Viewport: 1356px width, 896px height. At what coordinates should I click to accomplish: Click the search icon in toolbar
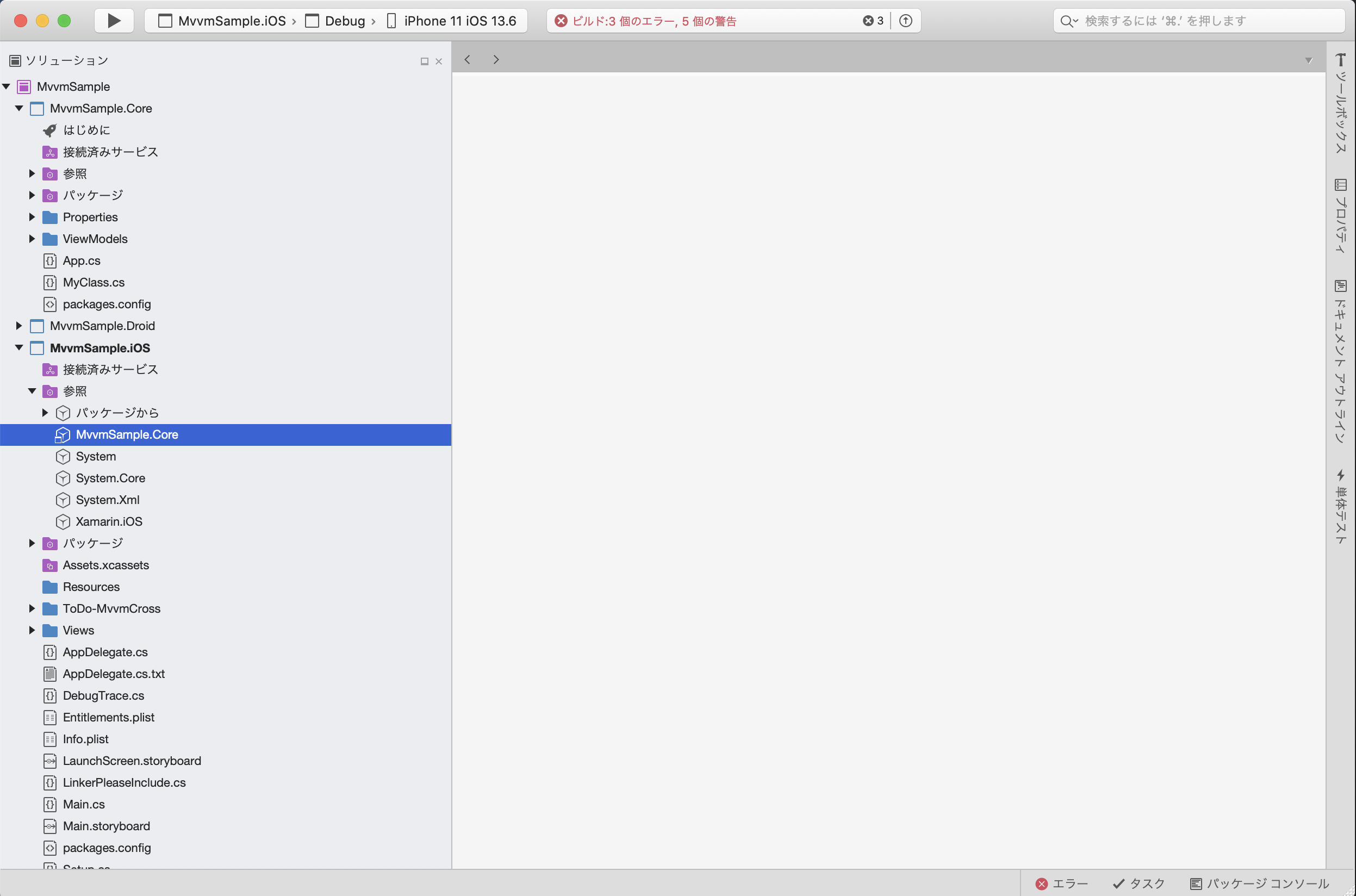point(1067,20)
